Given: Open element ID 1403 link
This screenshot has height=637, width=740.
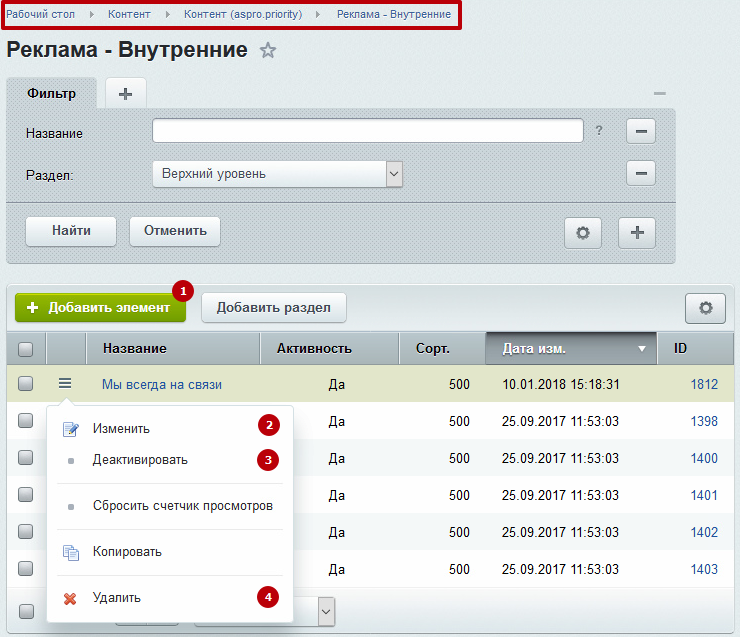Looking at the screenshot, I should click(x=704, y=569).
